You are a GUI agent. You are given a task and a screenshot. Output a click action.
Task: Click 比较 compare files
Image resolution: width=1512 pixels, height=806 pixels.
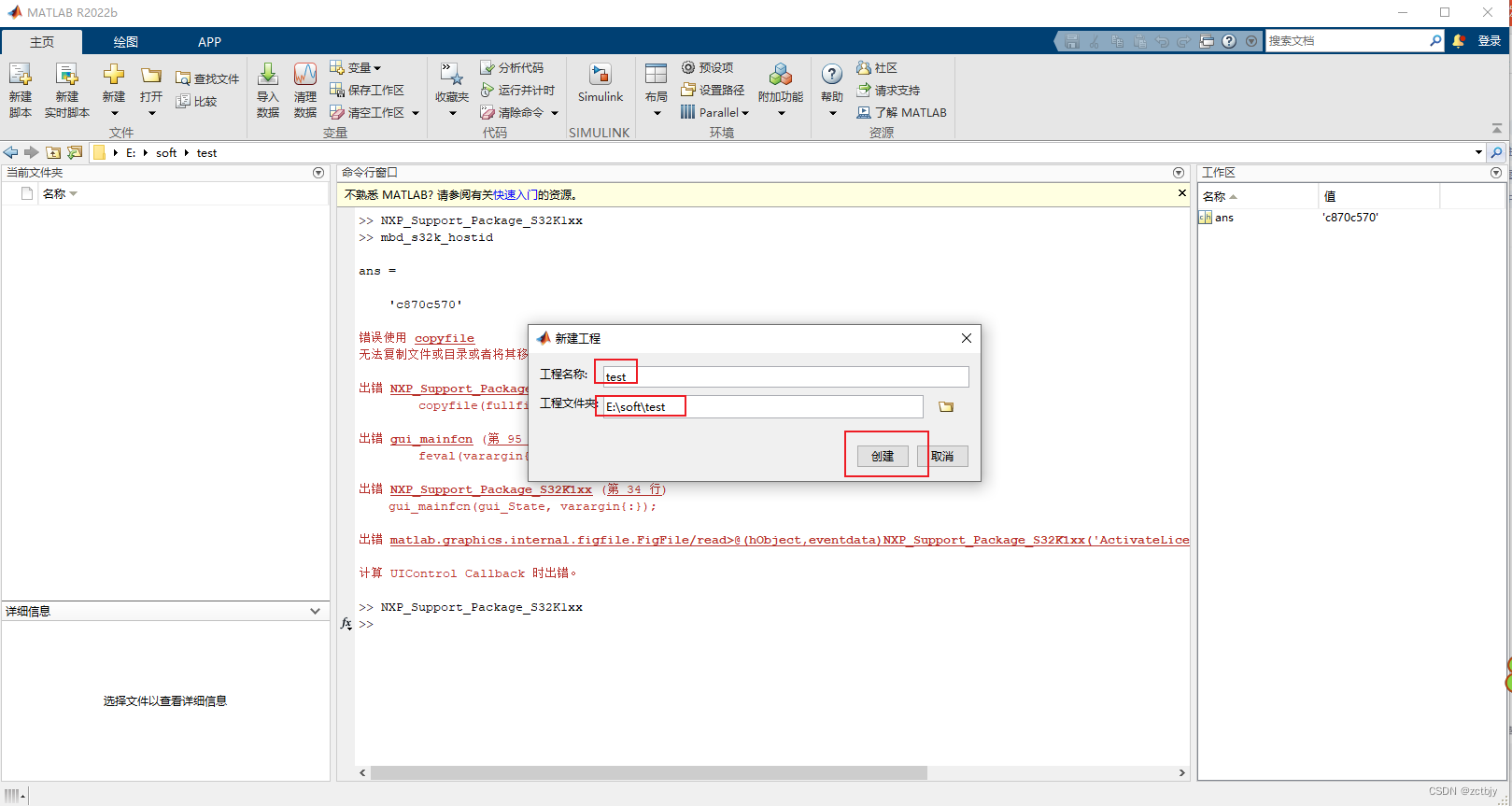pos(197,101)
